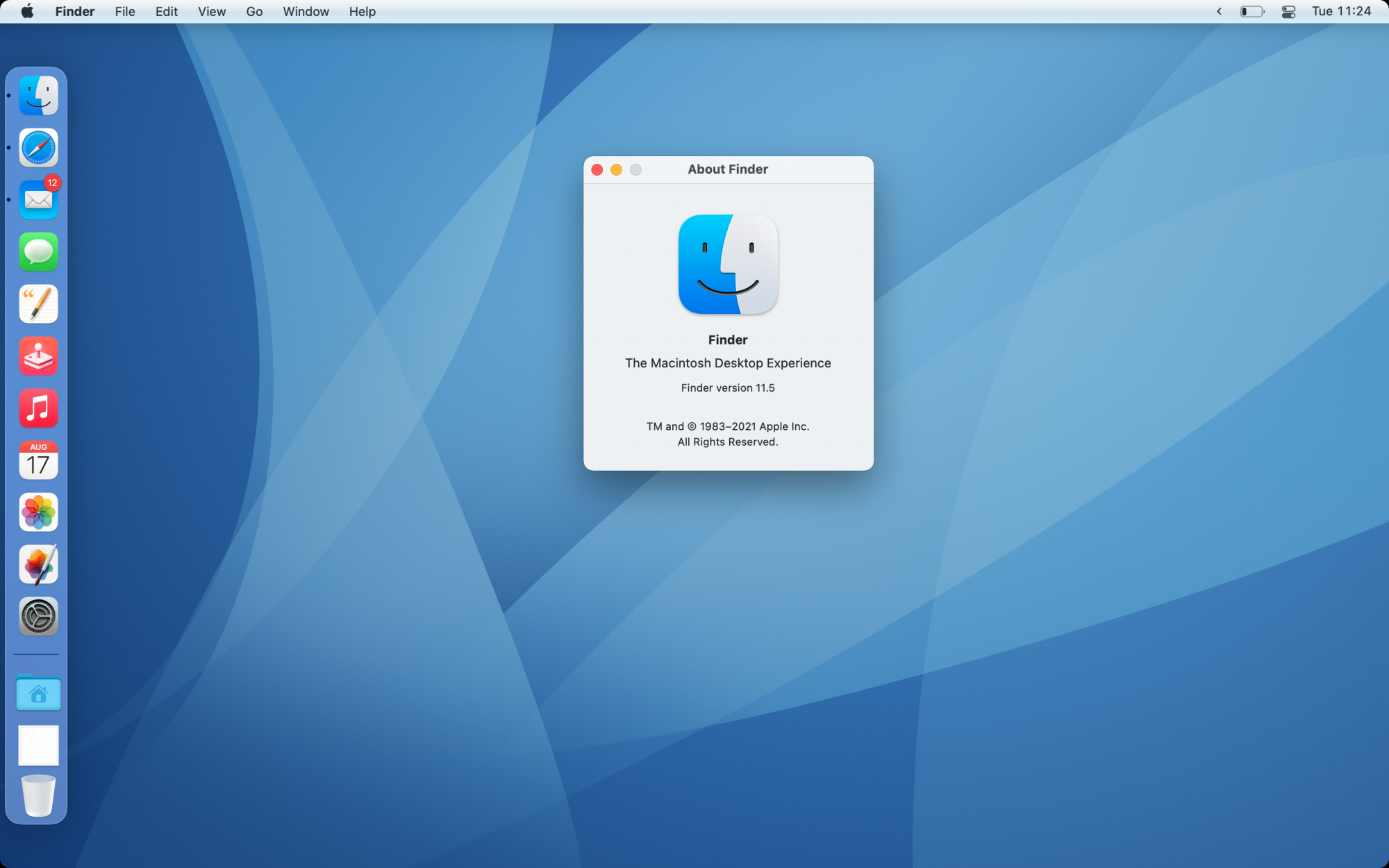Open Calendar showing Aug 17
Image resolution: width=1389 pixels, height=868 pixels.
(x=38, y=460)
